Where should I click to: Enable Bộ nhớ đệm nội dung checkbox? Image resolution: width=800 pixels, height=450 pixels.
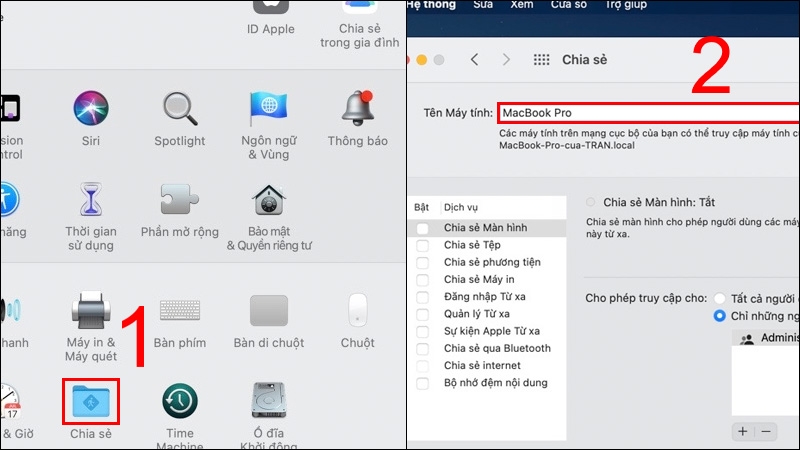[422, 383]
